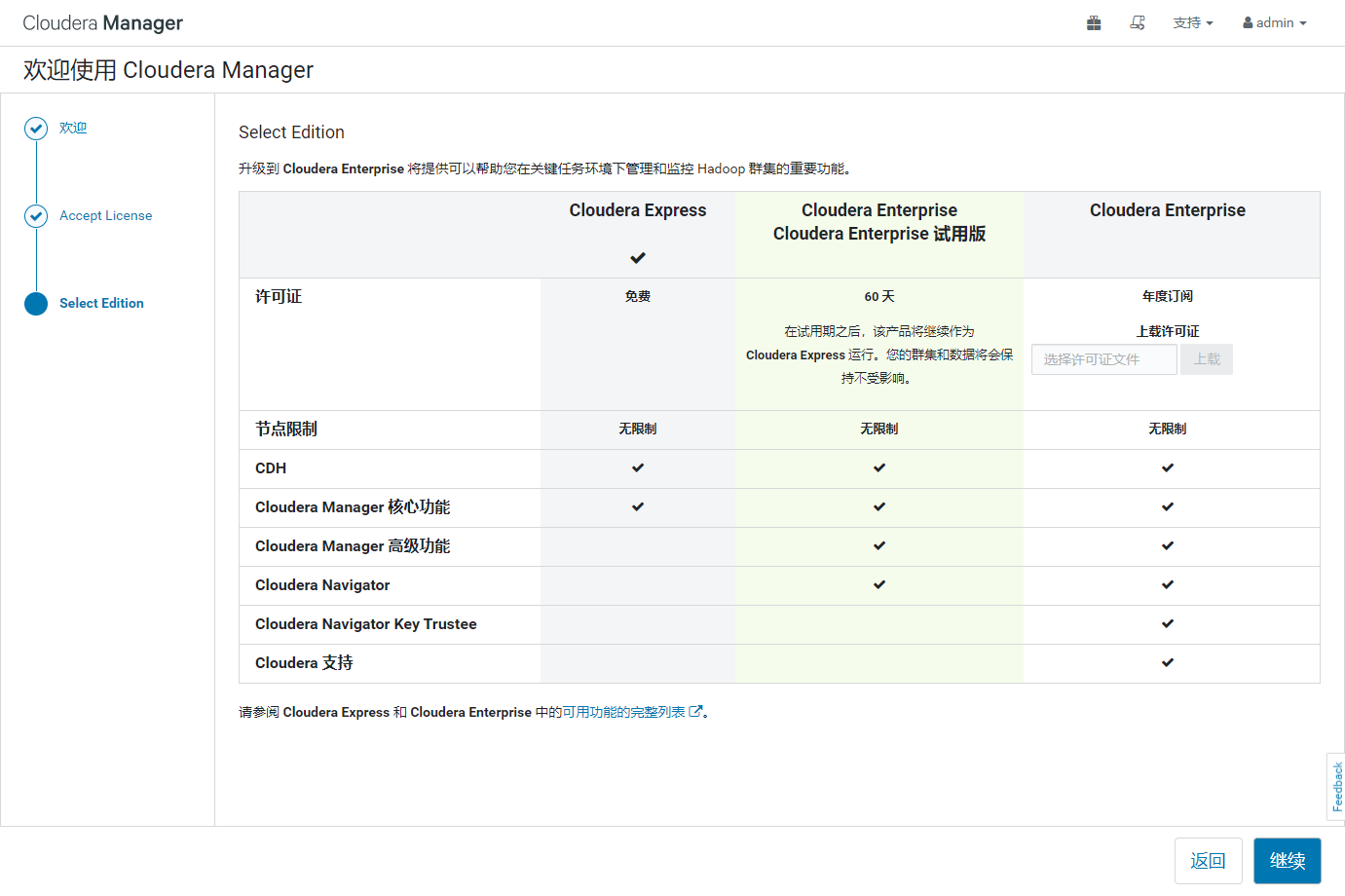Select the Select Edition step
Image resolution: width=1345 pixels, height=896 pixels.
101,303
